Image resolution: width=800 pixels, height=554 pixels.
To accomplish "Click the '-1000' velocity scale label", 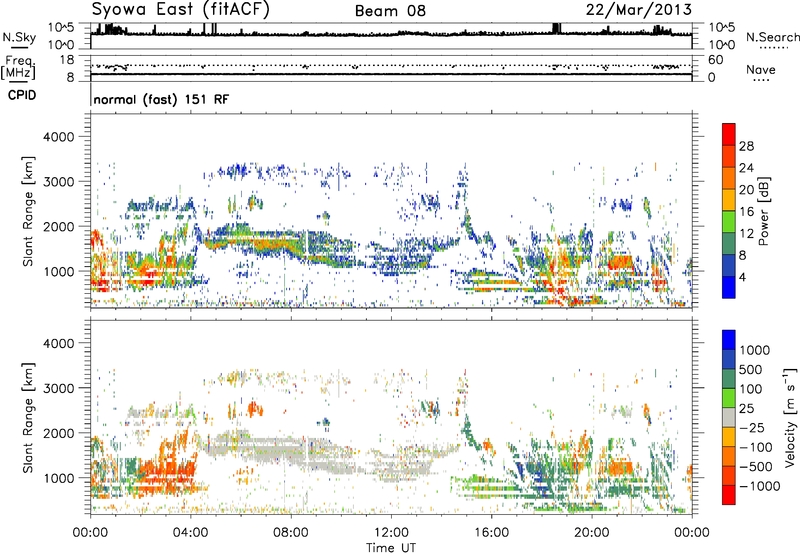I will (759, 486).
